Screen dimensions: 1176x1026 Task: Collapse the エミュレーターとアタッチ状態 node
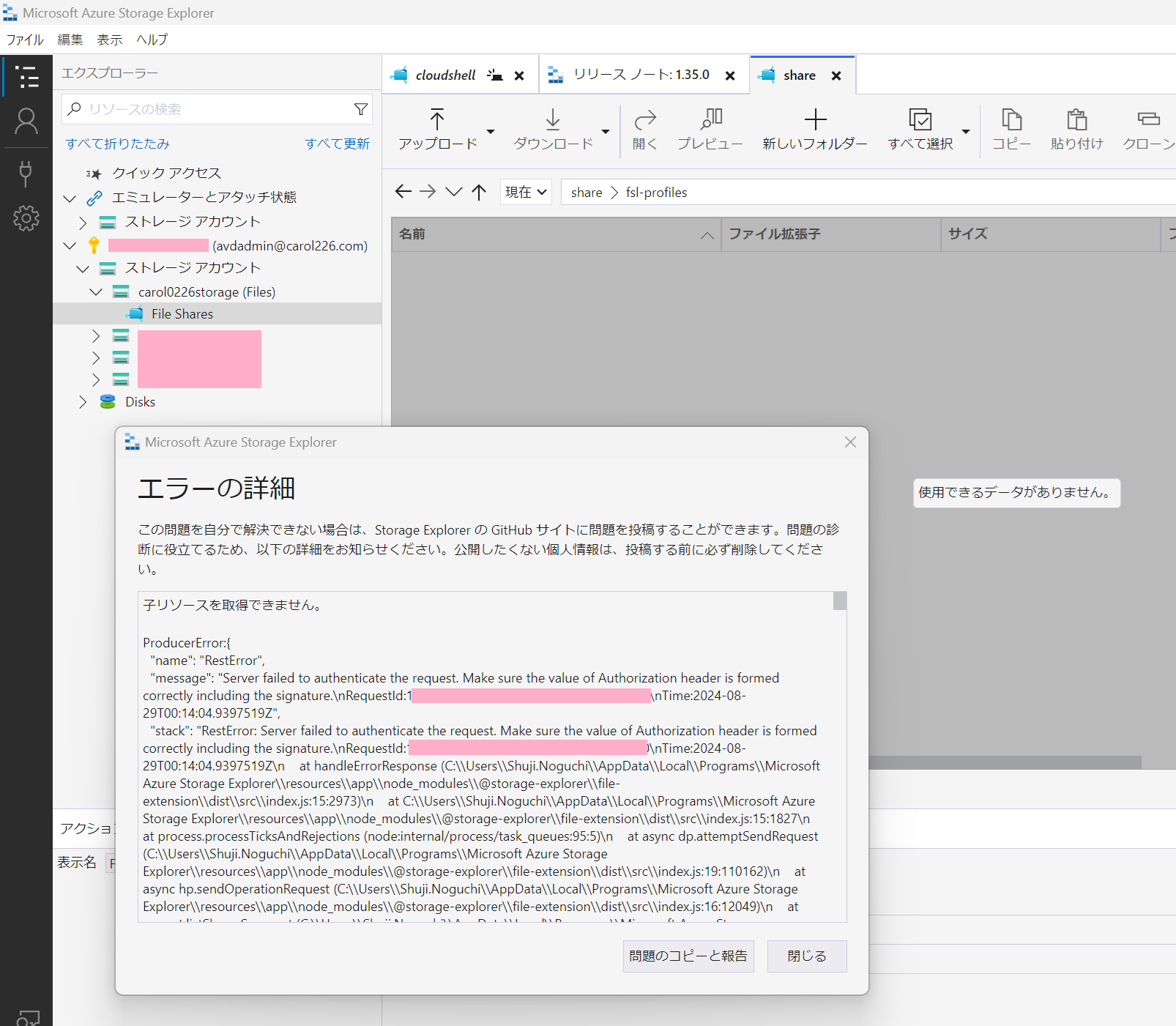pos(70,198)
